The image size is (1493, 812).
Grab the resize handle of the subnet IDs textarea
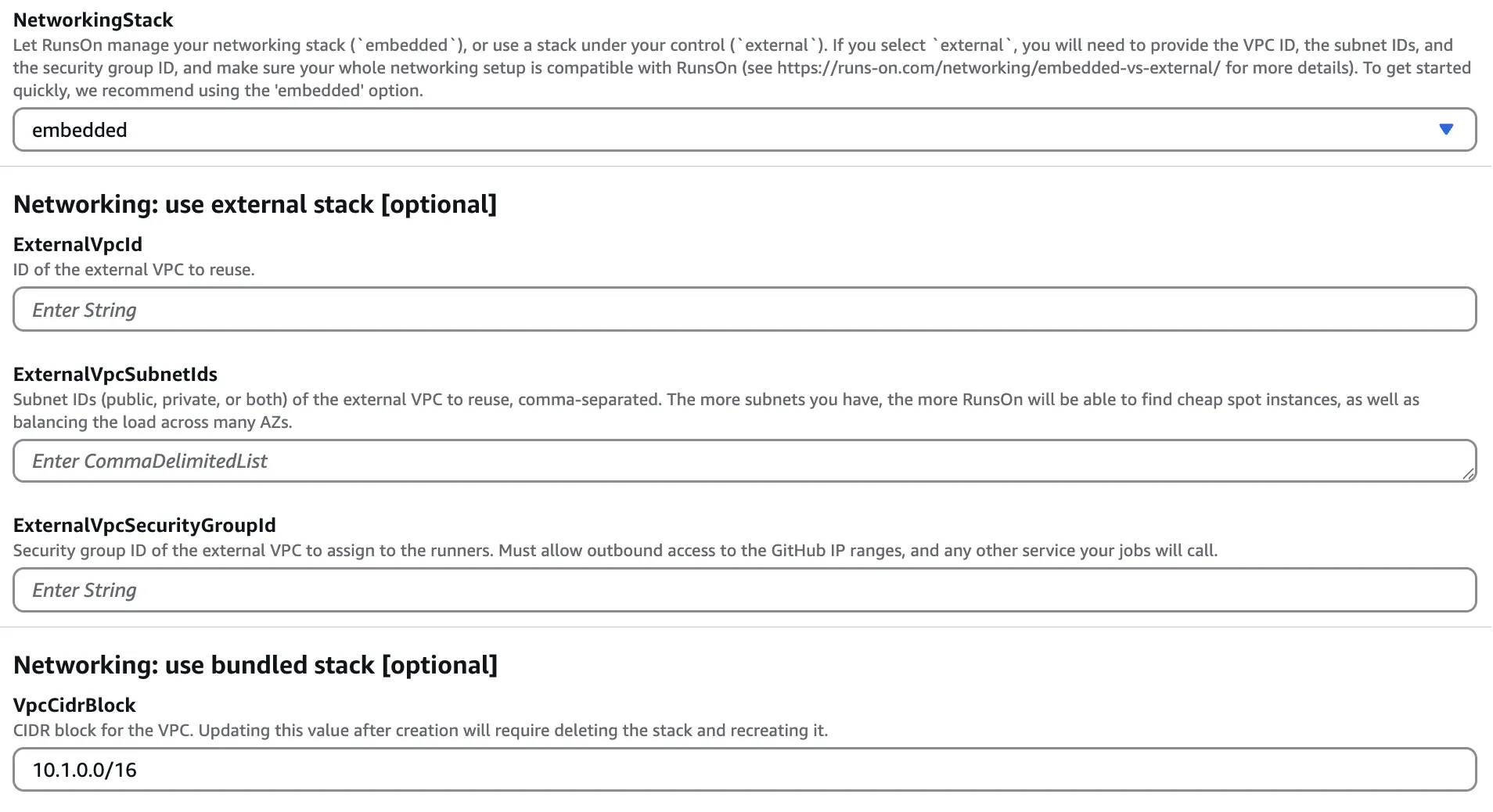coord(1468,473)
